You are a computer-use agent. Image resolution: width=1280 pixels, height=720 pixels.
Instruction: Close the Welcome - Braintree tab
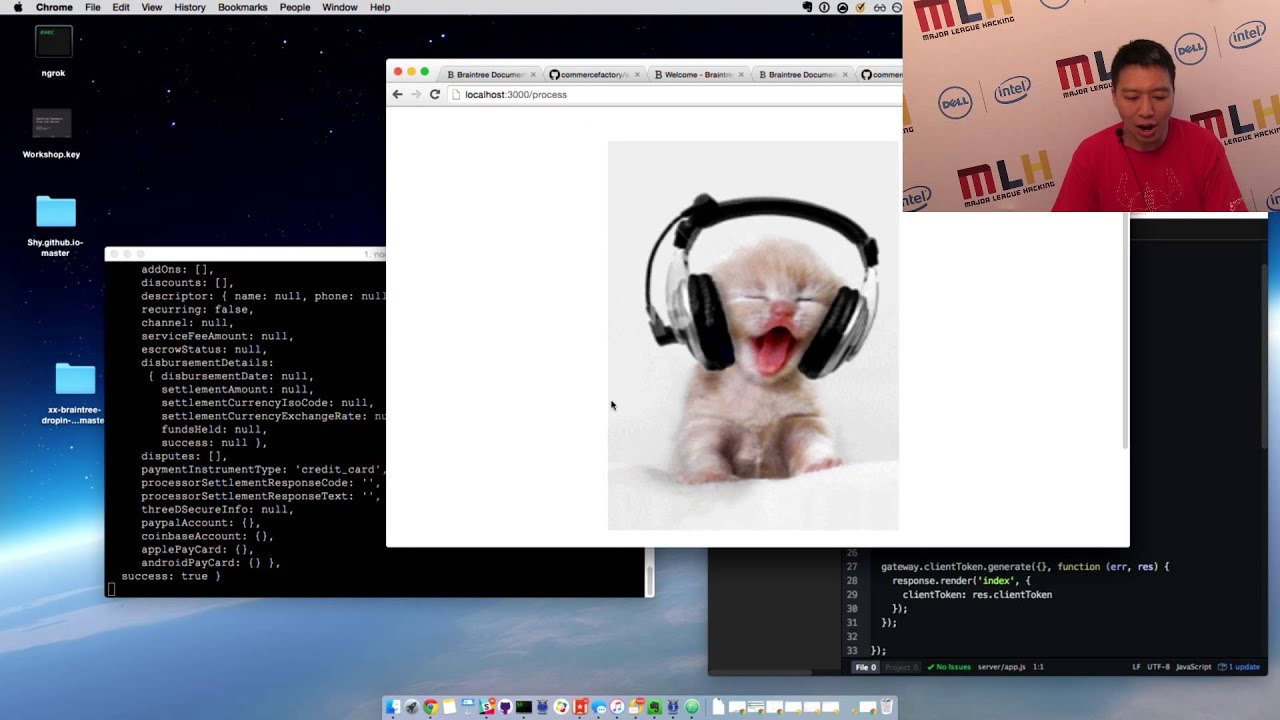coord(741,74)
